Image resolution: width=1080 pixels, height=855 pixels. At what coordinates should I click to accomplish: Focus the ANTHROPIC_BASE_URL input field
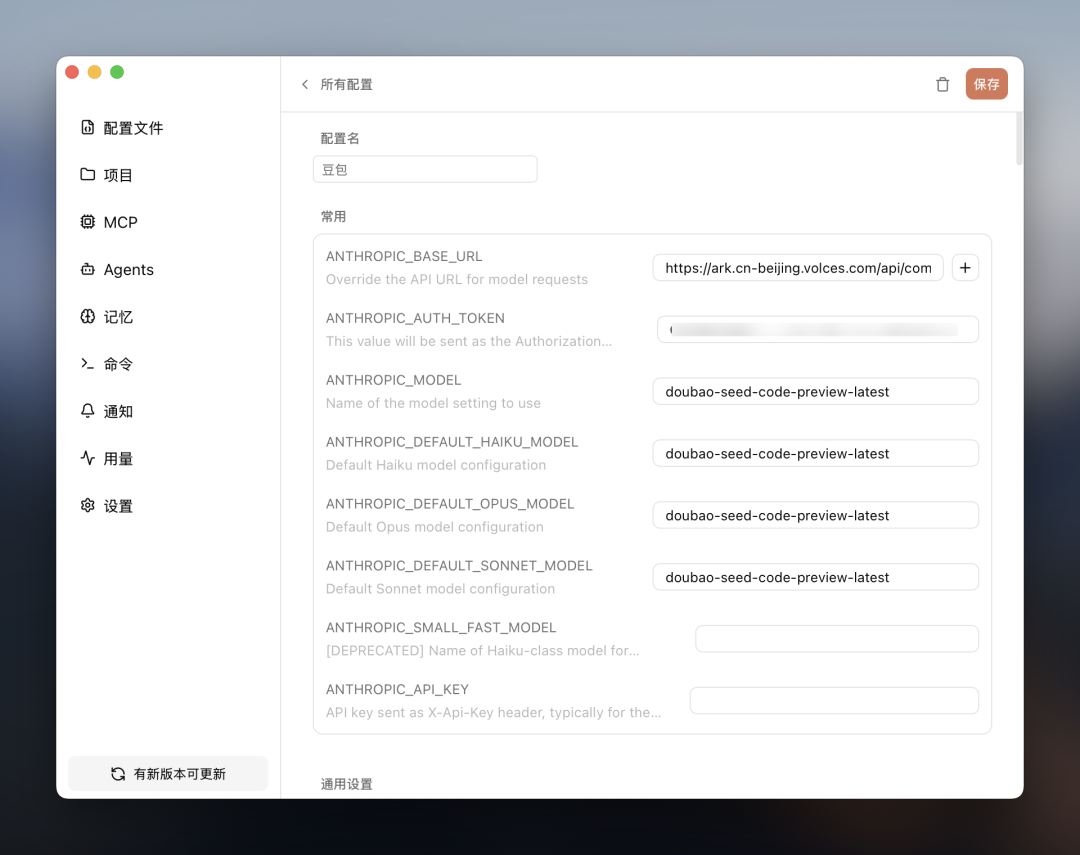(x=797, y=268)
